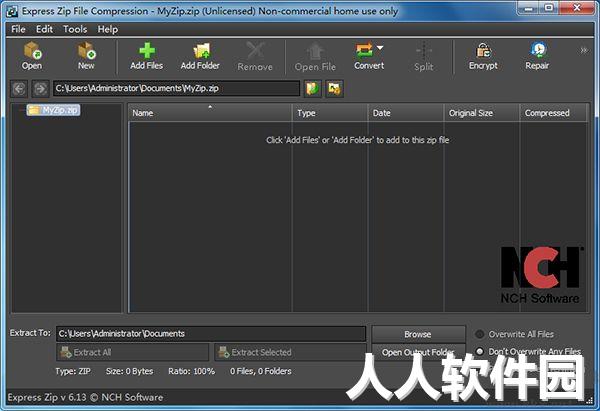The width and height of the screenshot is (600, 411).
Task: Create a new archive with New
Action: pyautogui.click(x=86, y=56)
